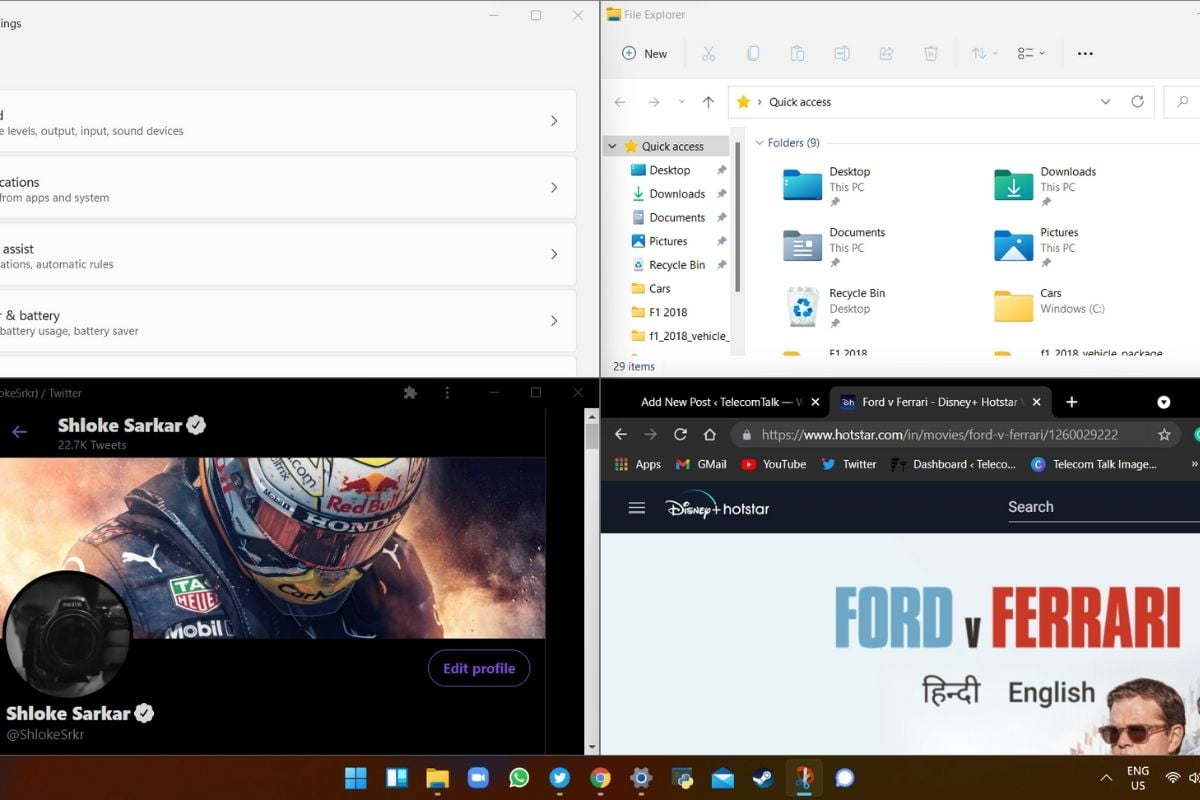The image size is (1200, 800).
Task: Switch to the Ford v Ferrari Hotstar tab
Action: pos(941,402)
